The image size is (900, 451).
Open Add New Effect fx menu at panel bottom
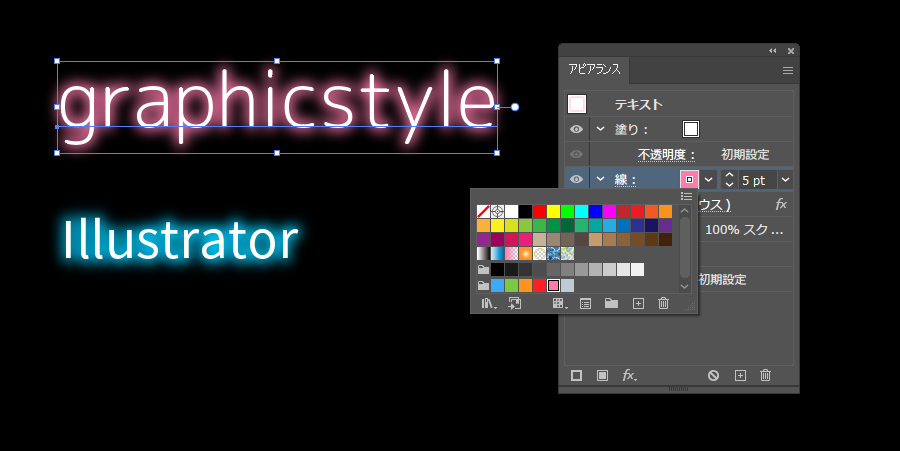click(629, 375)
